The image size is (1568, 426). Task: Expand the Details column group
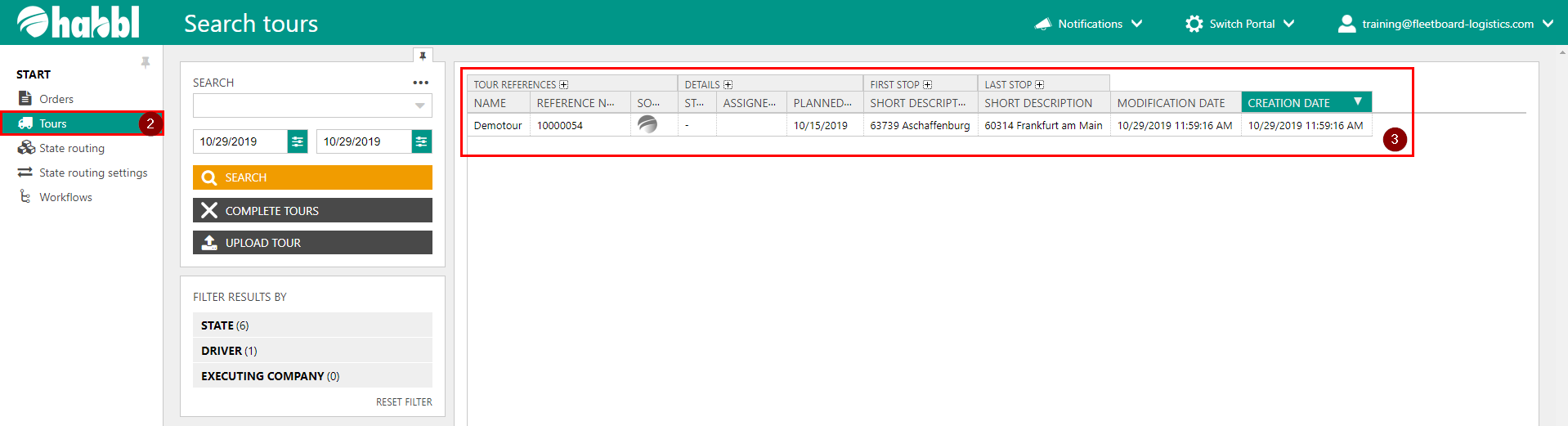[728, 85]
